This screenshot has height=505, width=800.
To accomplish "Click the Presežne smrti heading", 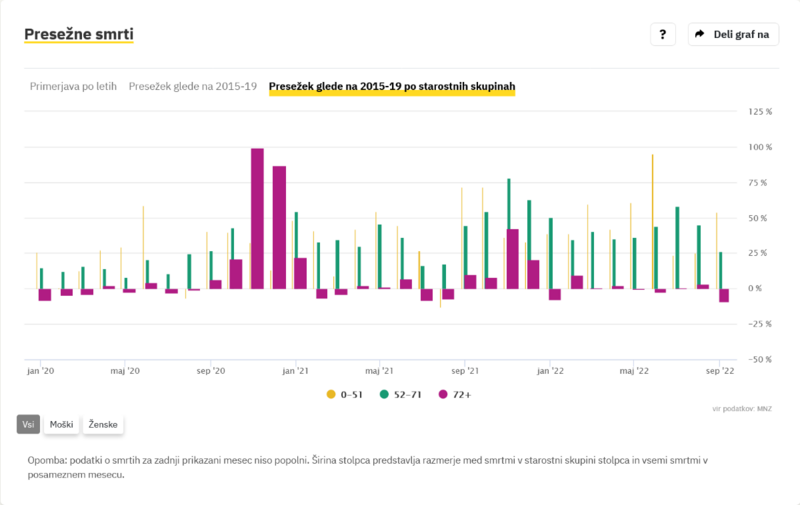I will click(79, 34).
